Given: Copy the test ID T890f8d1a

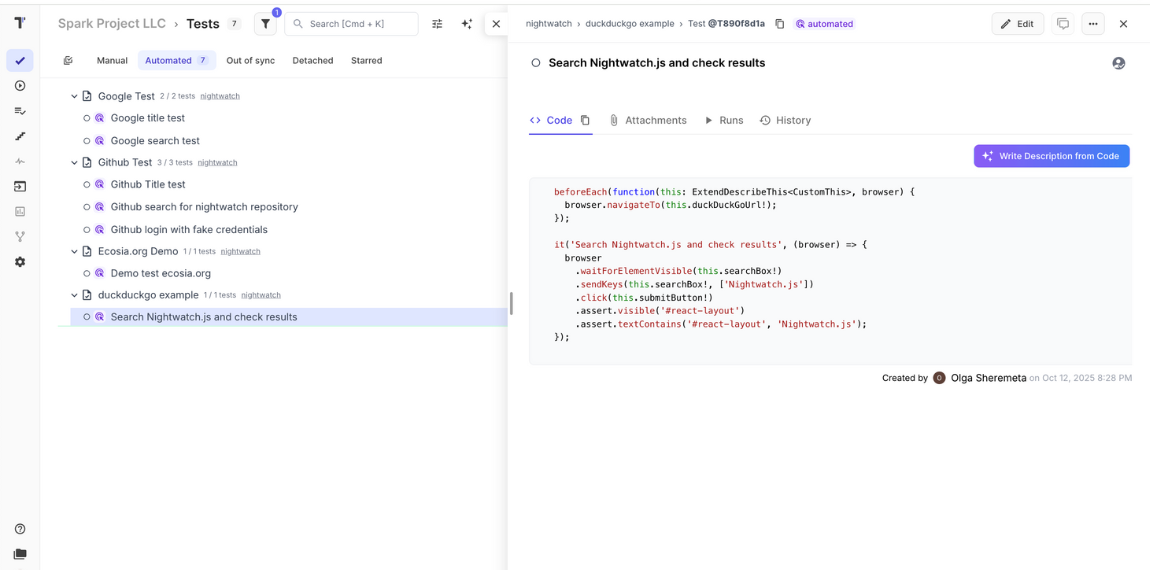Looking at the screenshot, I should click(780, 24).
